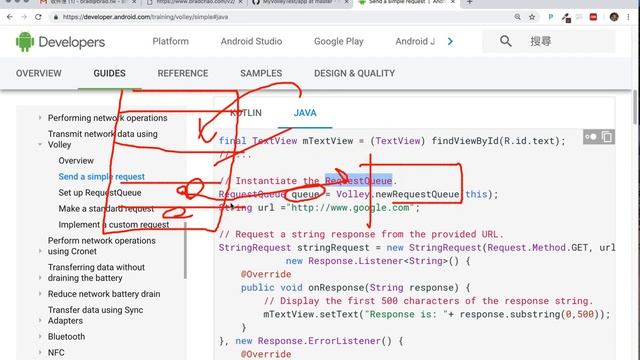Focus the site search field

(x=549, y=41)
